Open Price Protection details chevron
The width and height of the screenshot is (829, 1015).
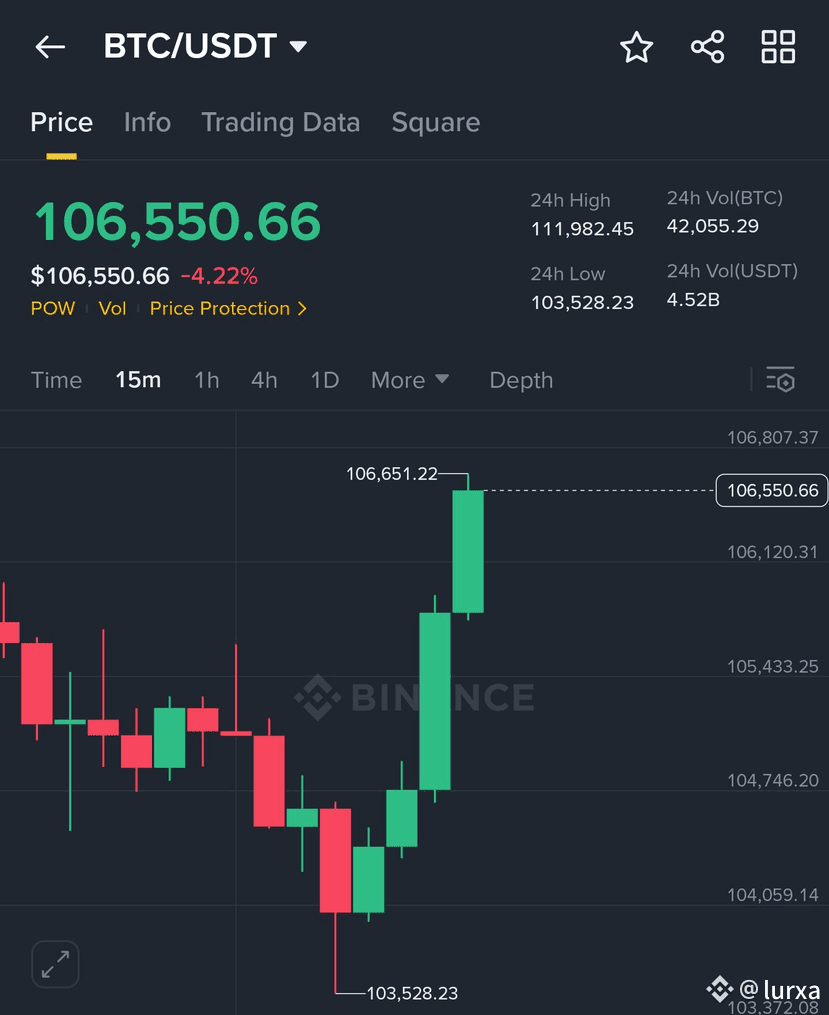(x=302, y=309)
